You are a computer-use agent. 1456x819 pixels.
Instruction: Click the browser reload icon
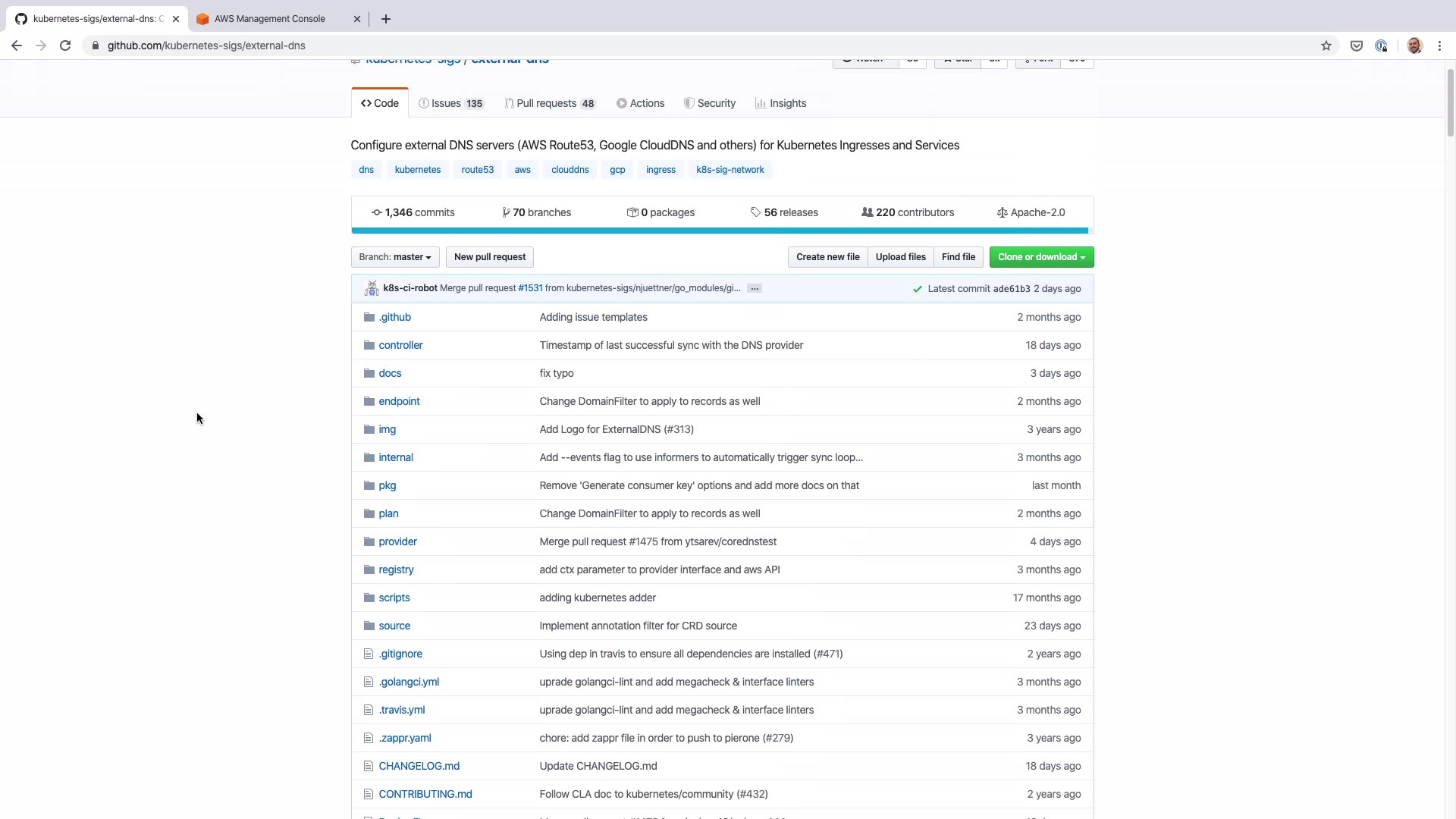pyautogui.click(x=65, y=45)
